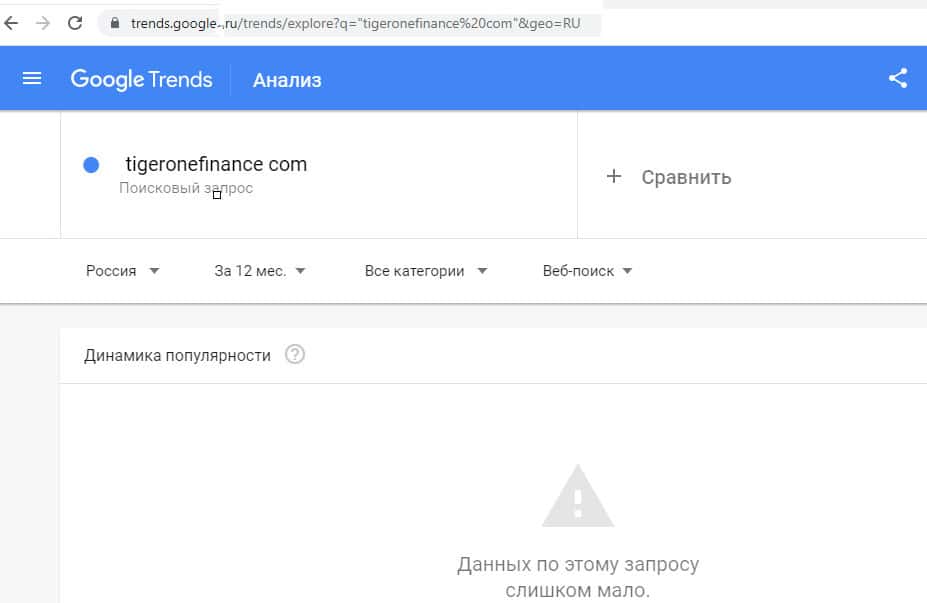927x603 pixels.
Task: Click the blue dot color swatch
Action: tap(91, 165)
